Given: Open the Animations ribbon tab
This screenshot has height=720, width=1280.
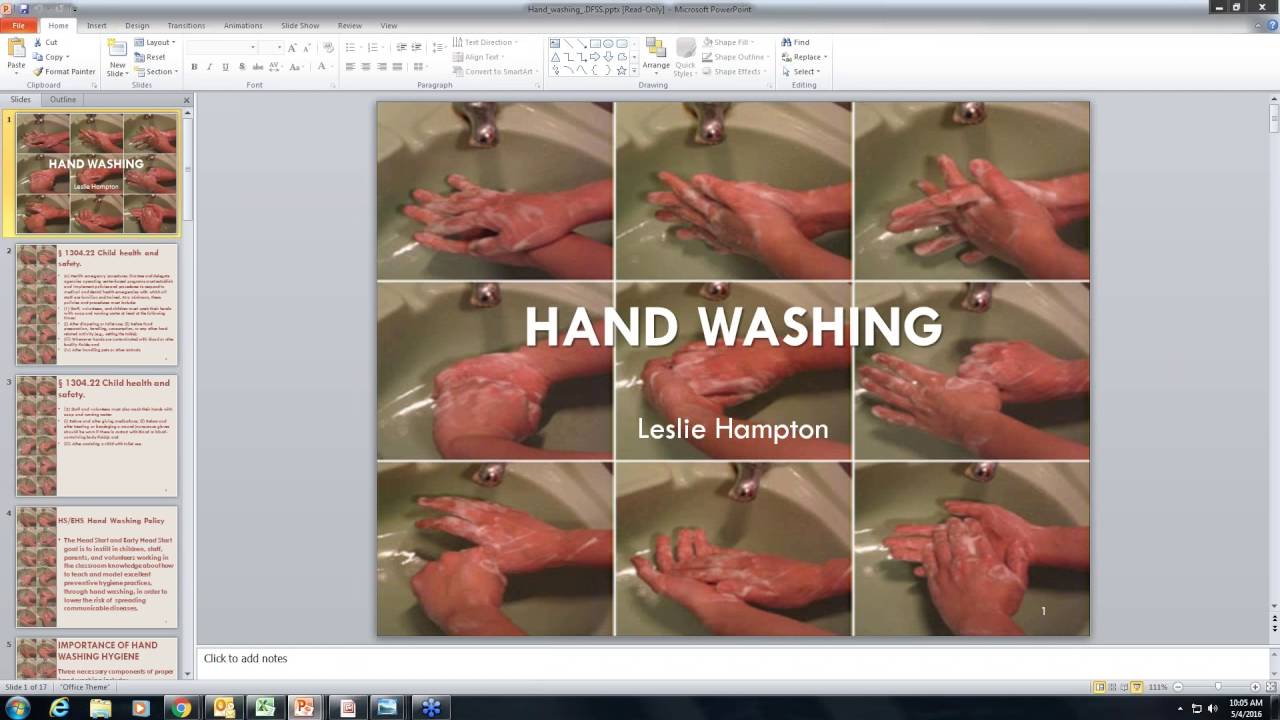Looking at the screenshot, I should 243,25.
